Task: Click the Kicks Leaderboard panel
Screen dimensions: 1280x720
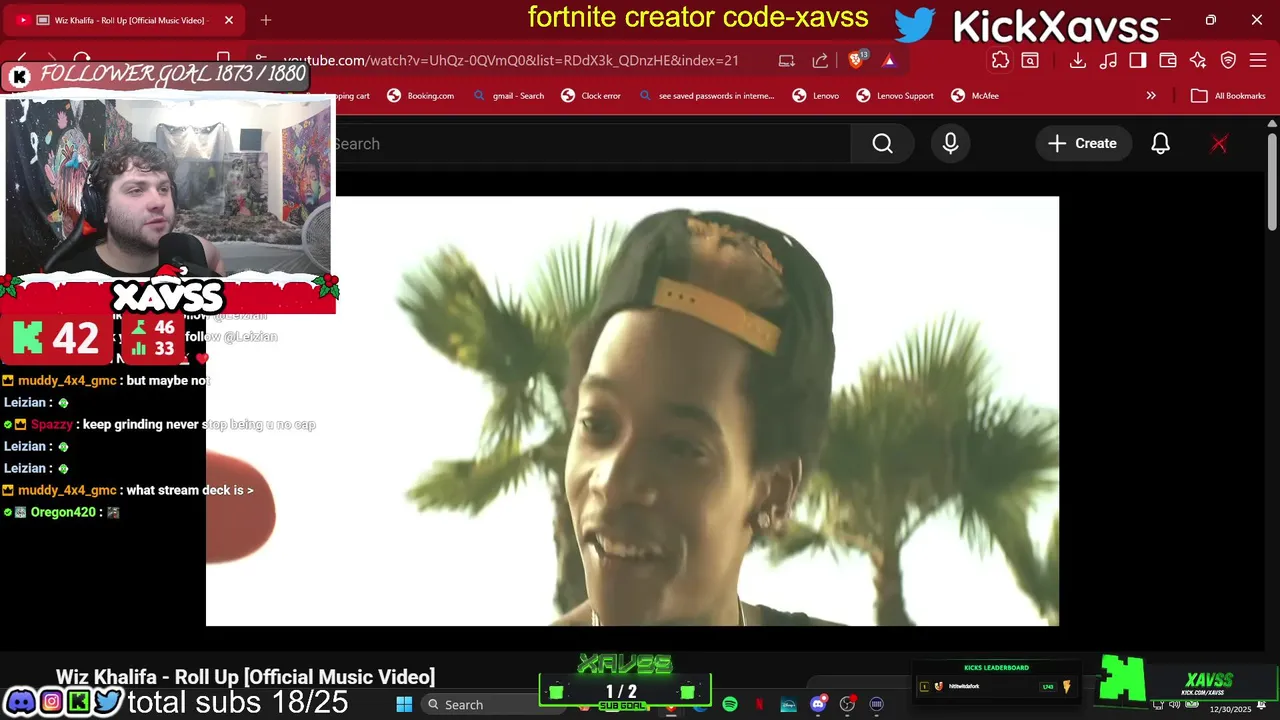Action: pos(996,681)
